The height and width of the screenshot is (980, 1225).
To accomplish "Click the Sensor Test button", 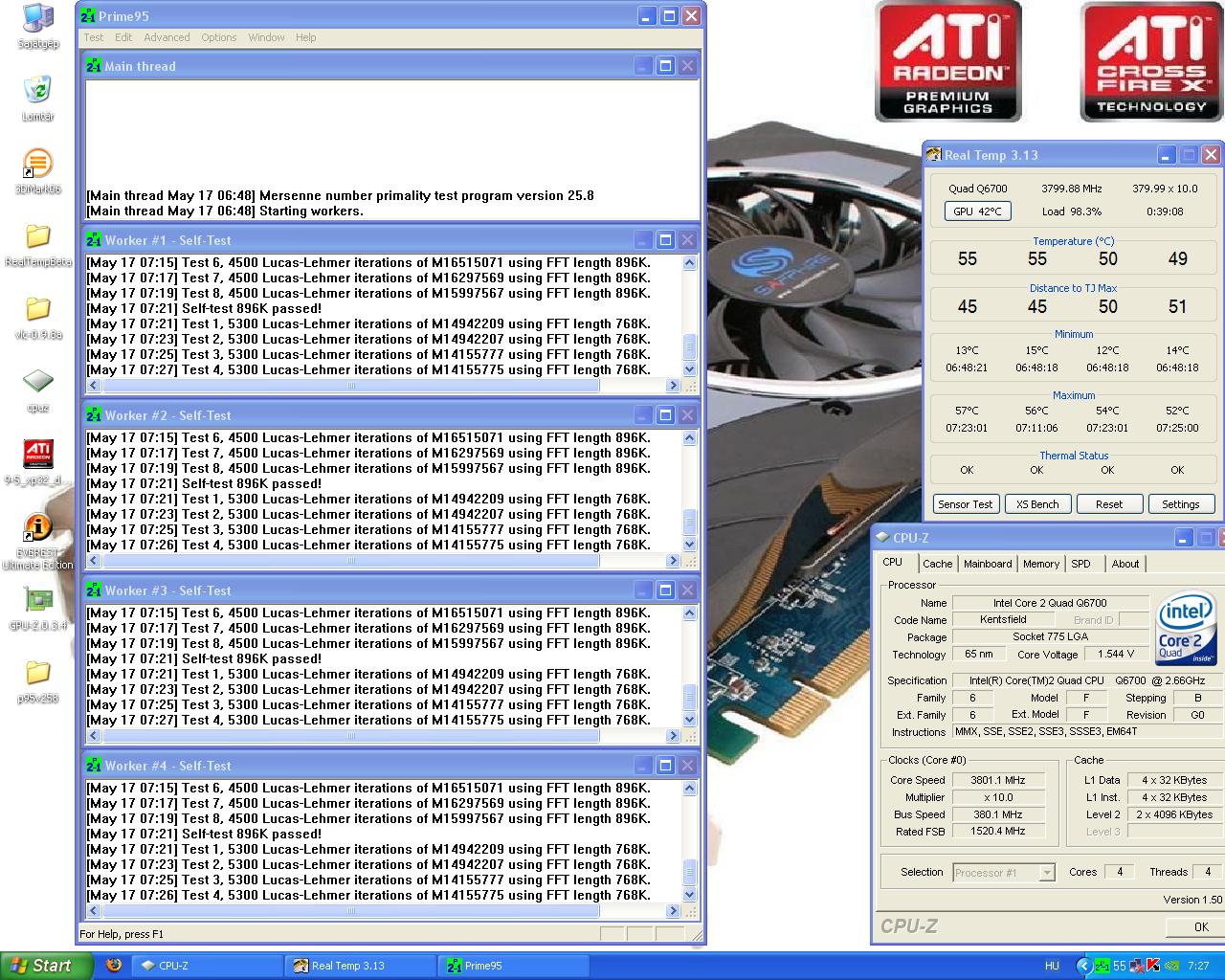I will pos(966,504).
